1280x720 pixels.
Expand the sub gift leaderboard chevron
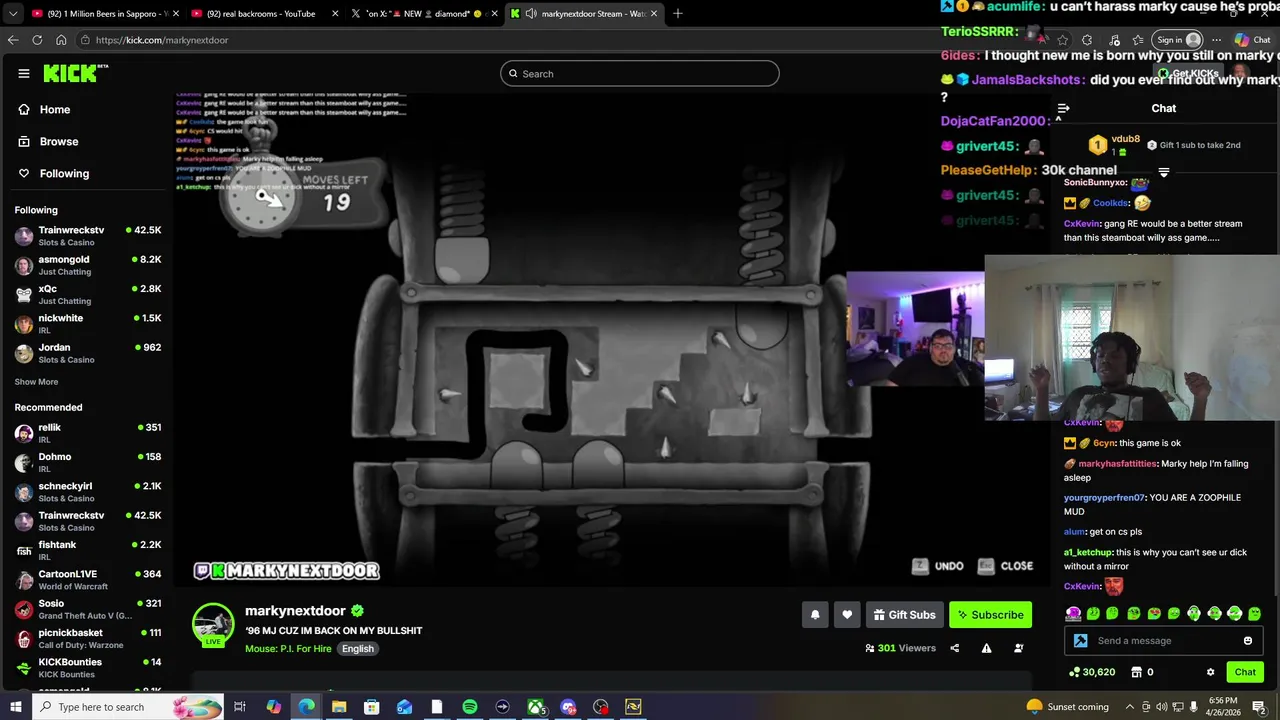coord(1163,173)
